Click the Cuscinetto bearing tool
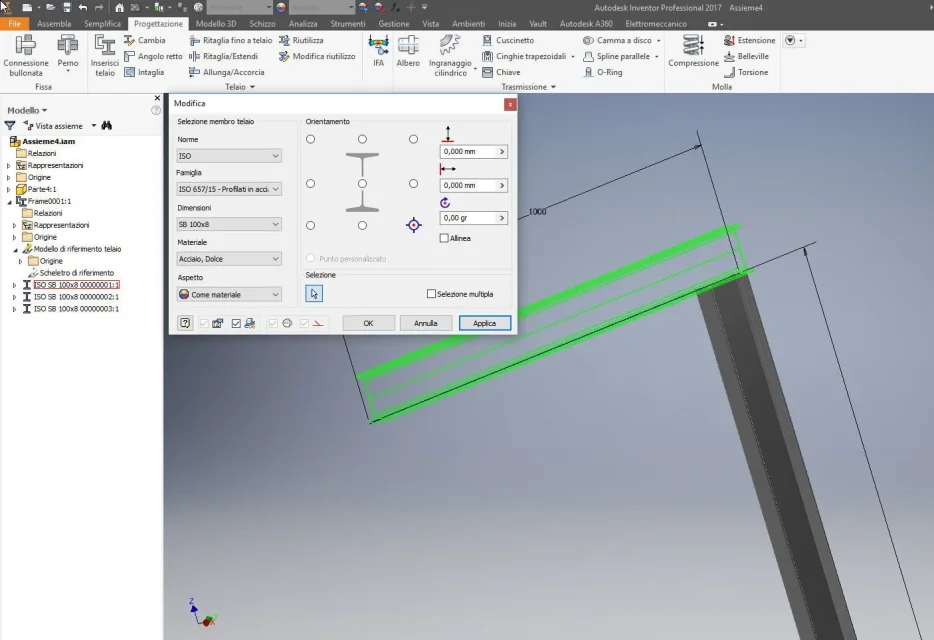This screenshot has width=934, height=640. [508, 40]
